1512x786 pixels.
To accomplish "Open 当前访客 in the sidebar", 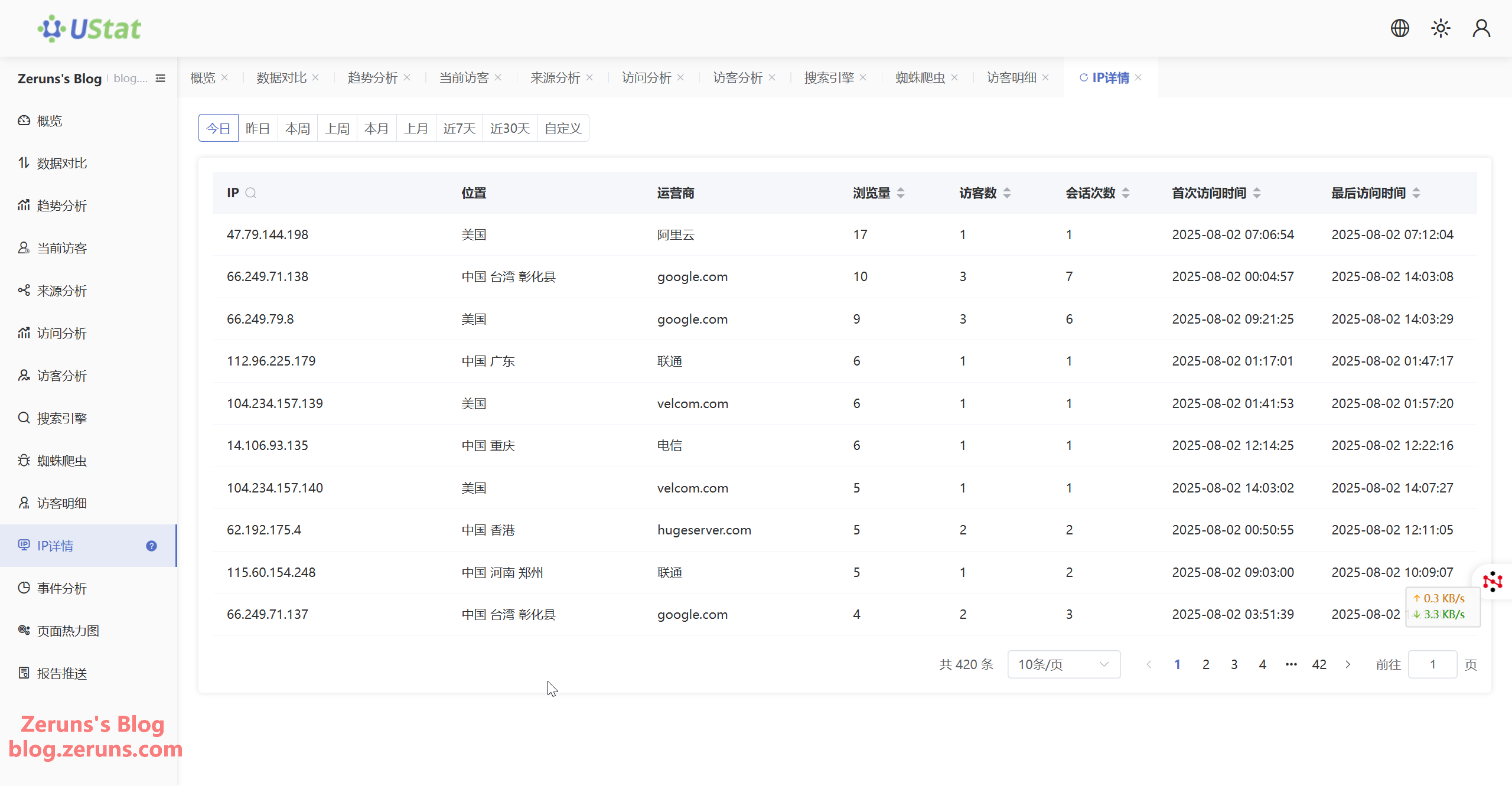I will tap(89, 249).
